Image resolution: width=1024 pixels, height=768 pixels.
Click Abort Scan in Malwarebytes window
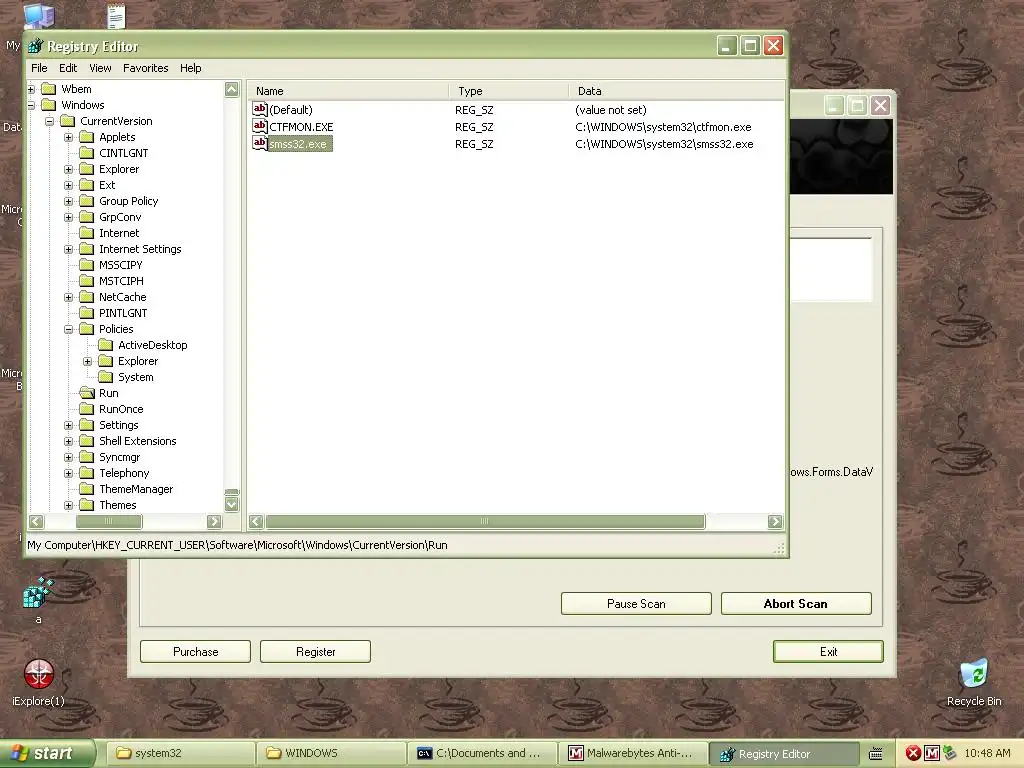796,603
